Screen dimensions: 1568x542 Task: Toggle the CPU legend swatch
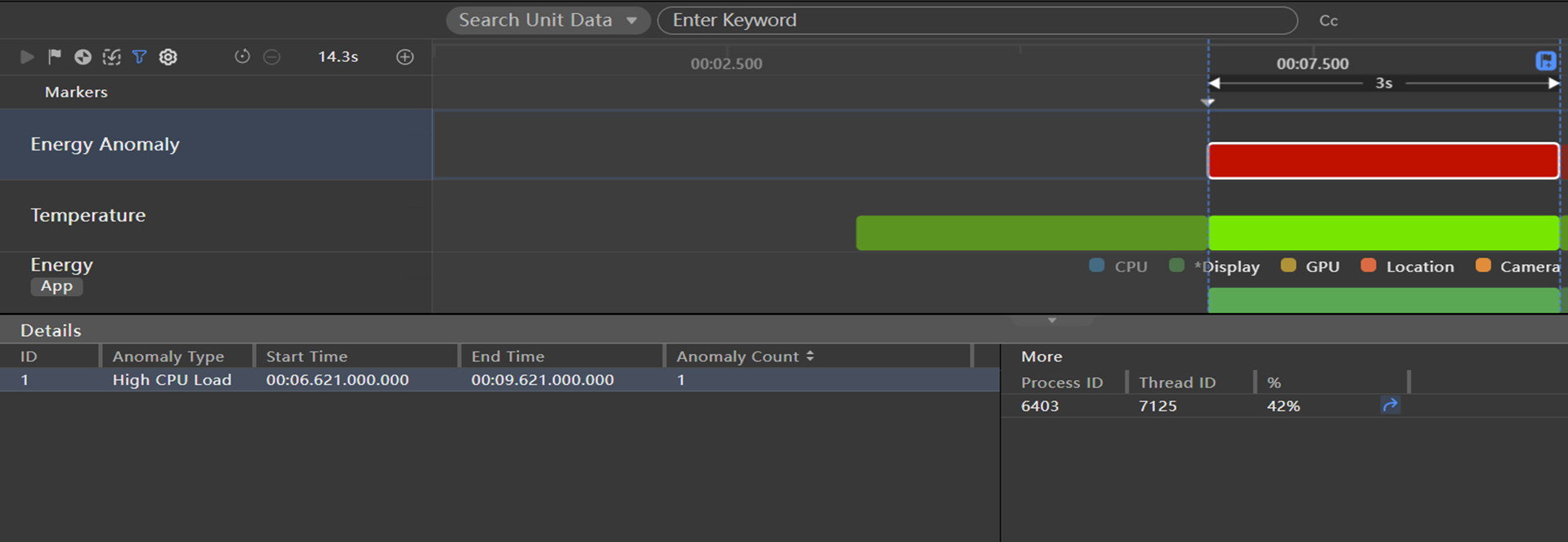1097,266
